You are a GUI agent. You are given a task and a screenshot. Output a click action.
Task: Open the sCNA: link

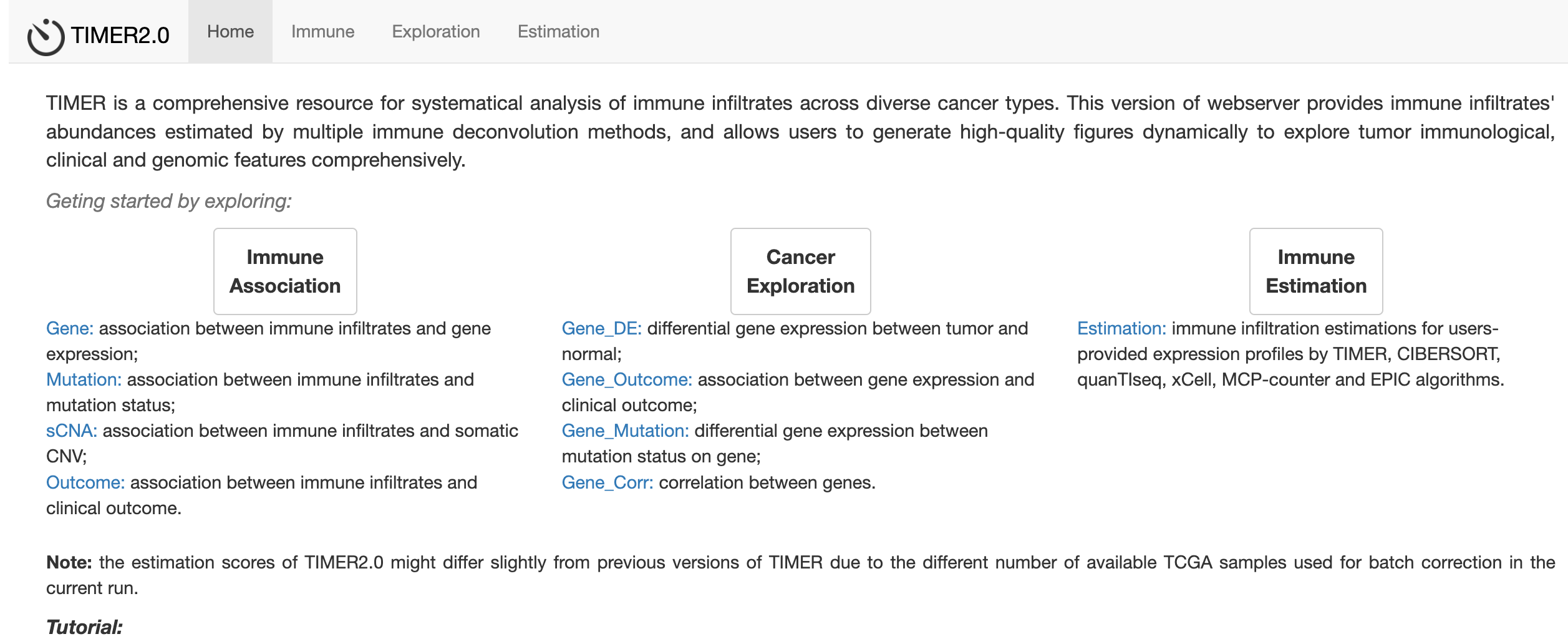(71, 431)
